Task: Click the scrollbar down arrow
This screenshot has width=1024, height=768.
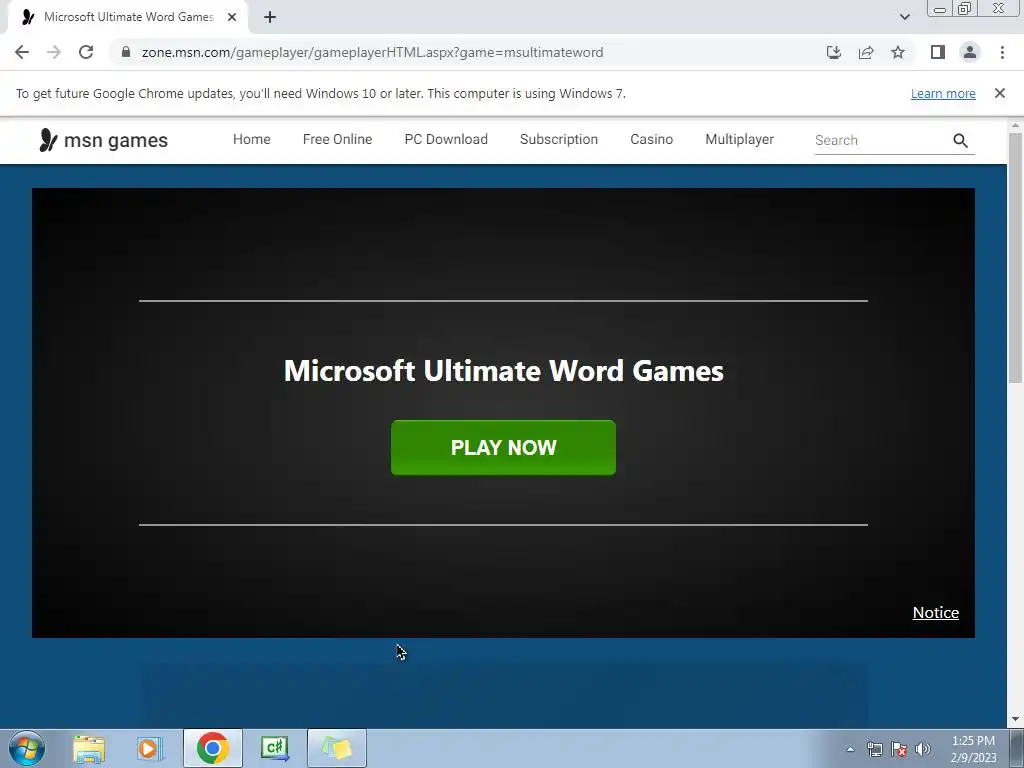Action: coord(1015,720)
